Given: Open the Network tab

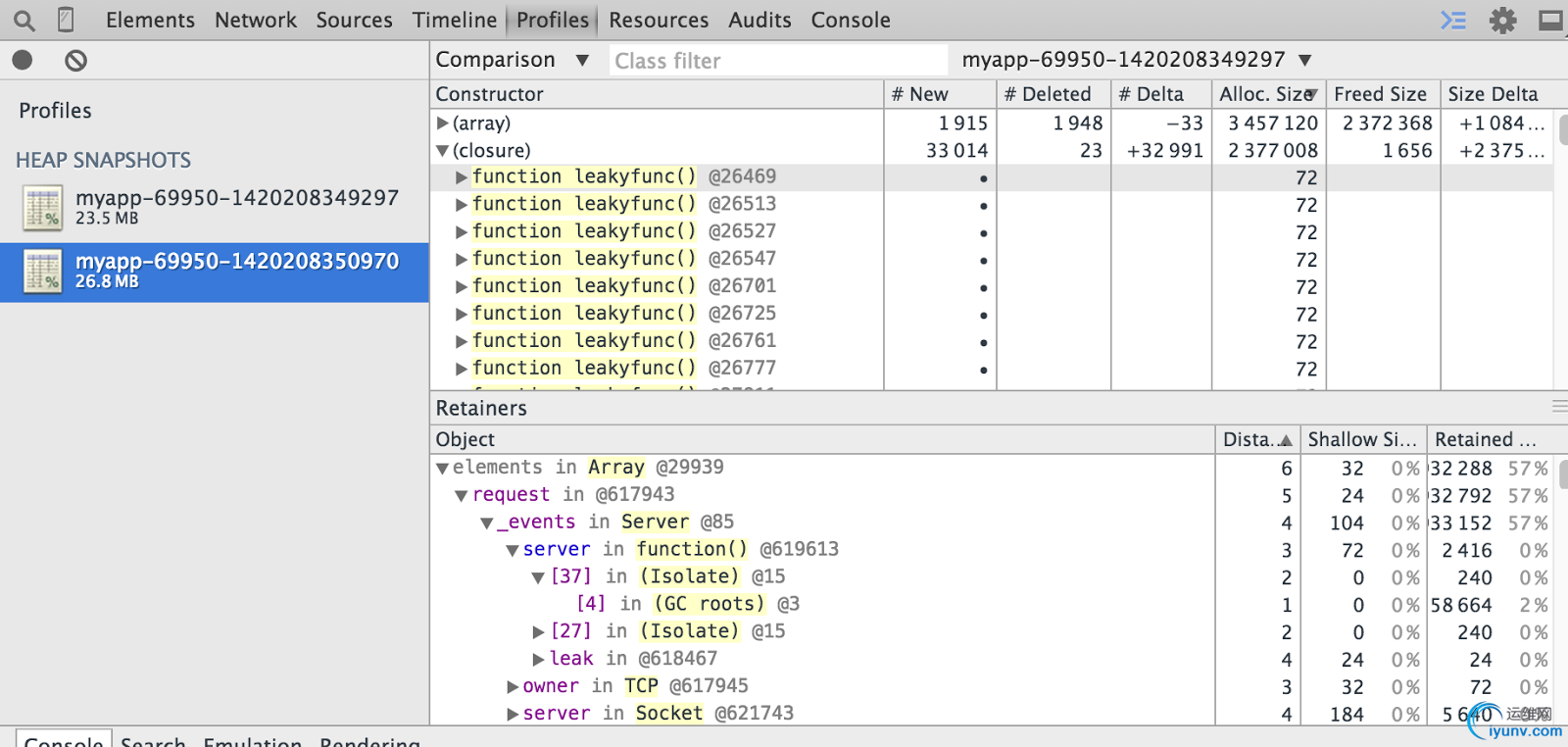Looking at the screenshot, I should [256, 20].
